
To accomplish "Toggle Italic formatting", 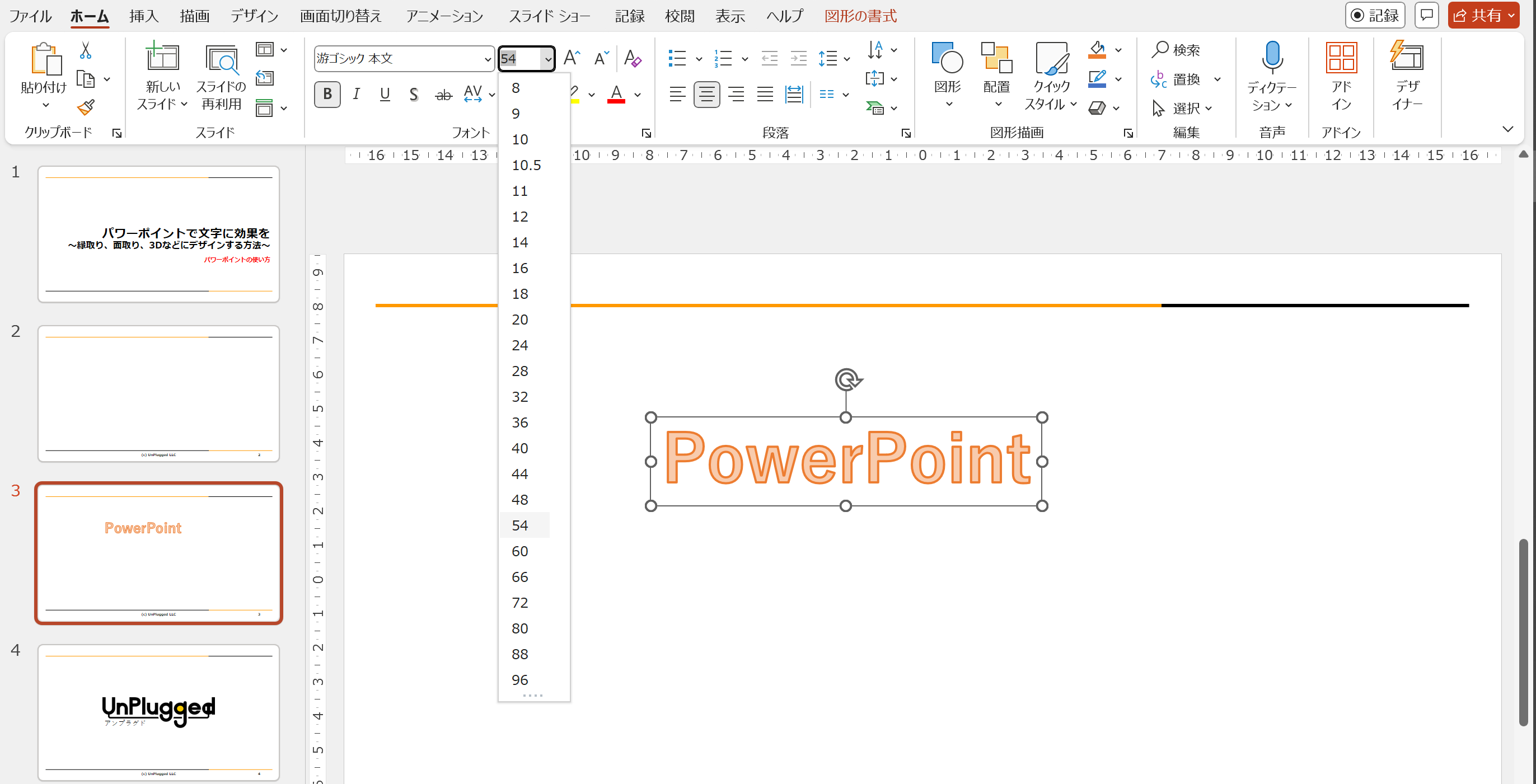I will coord(356,94).
